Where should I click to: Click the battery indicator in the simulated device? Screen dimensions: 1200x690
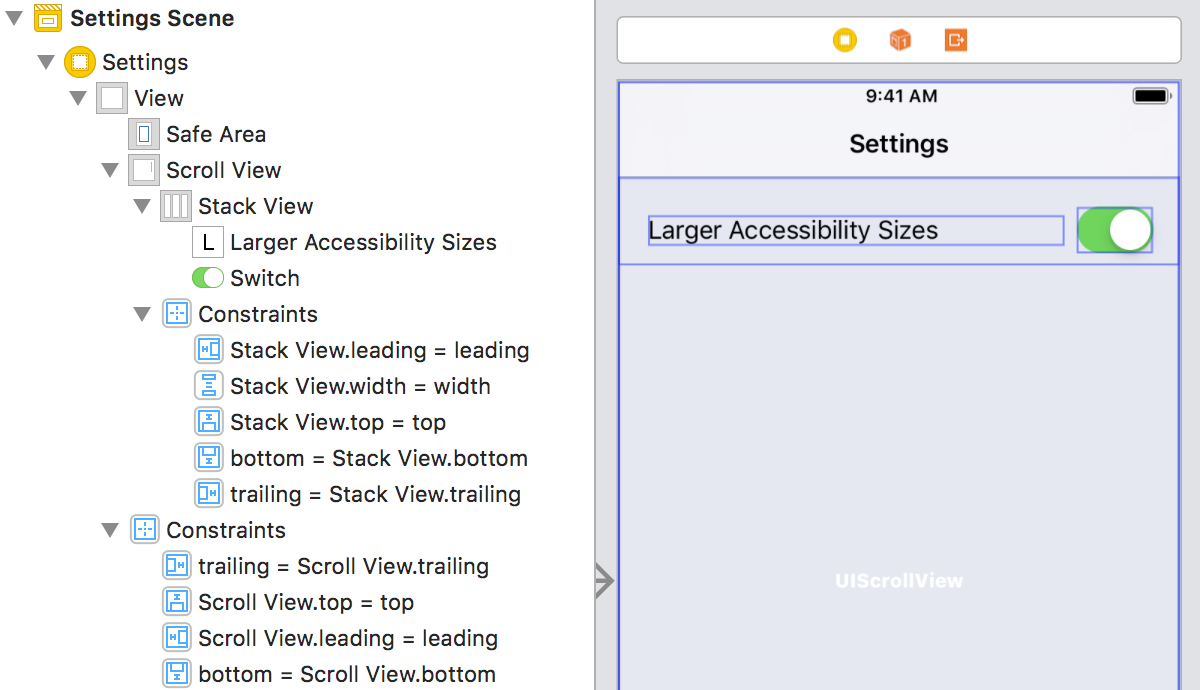click(x=1150, y=95)
